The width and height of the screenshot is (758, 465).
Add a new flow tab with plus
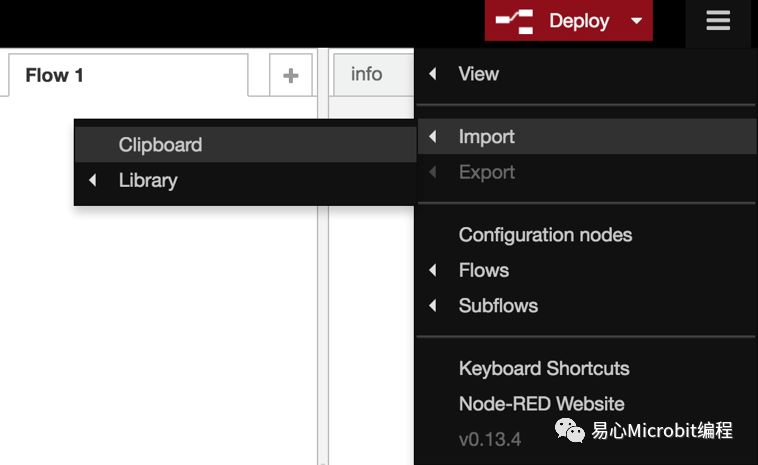tap(291, 75)
